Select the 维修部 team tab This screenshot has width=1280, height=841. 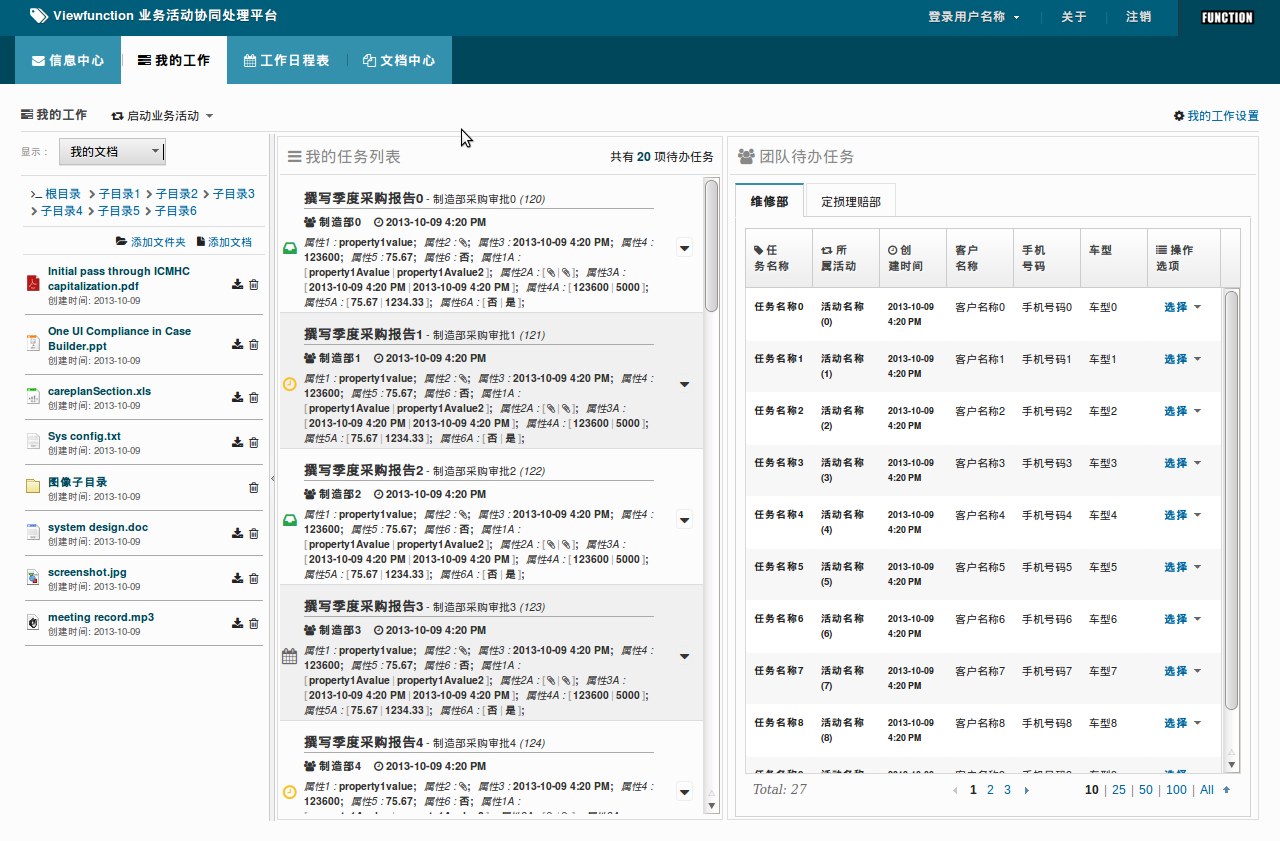pos(770,201)
